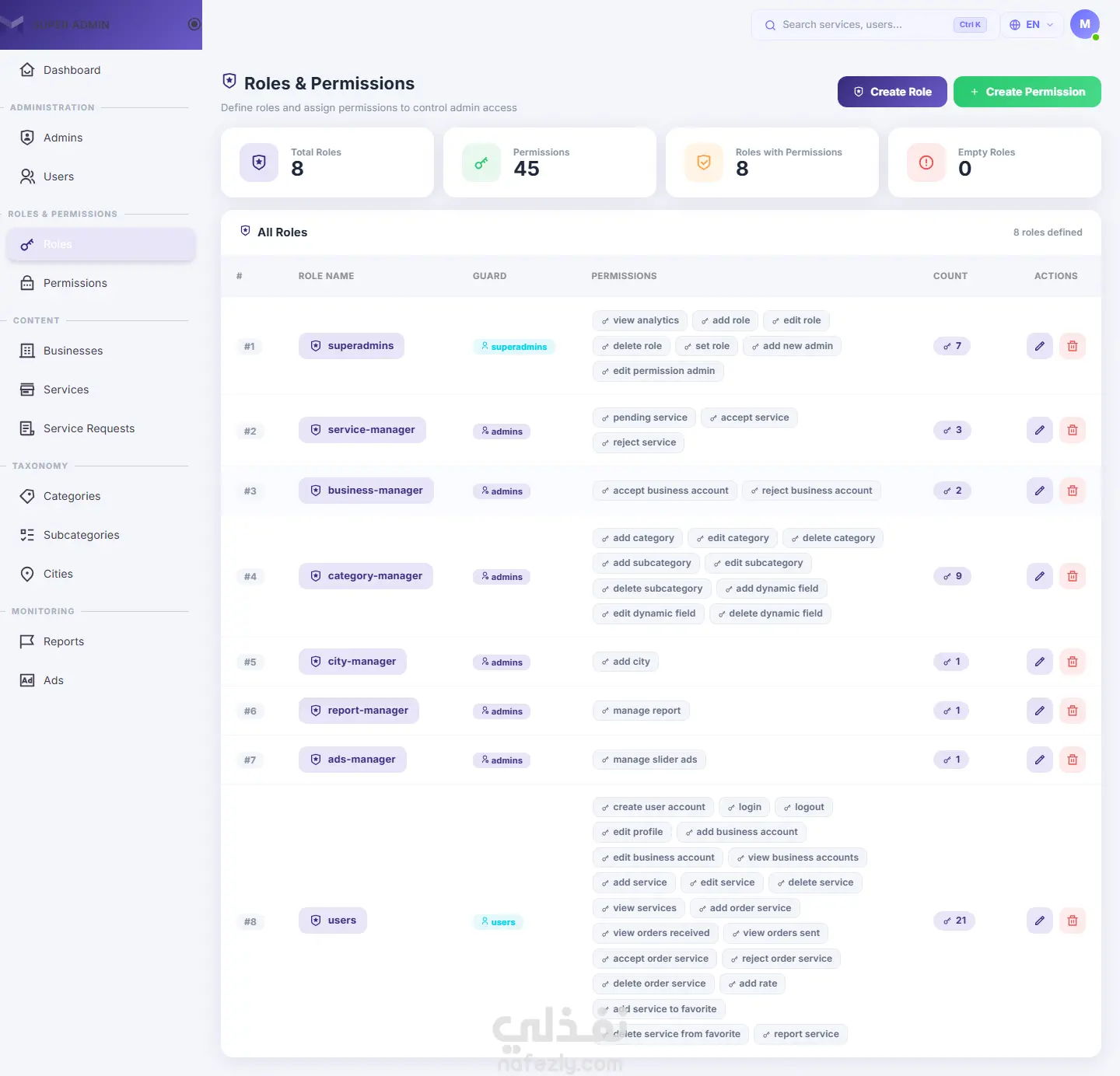The width and height of the screenshot is (1120, 1076).
Task: Click the pencil icon for service-manager
Action: click(x=1040, y=430)
